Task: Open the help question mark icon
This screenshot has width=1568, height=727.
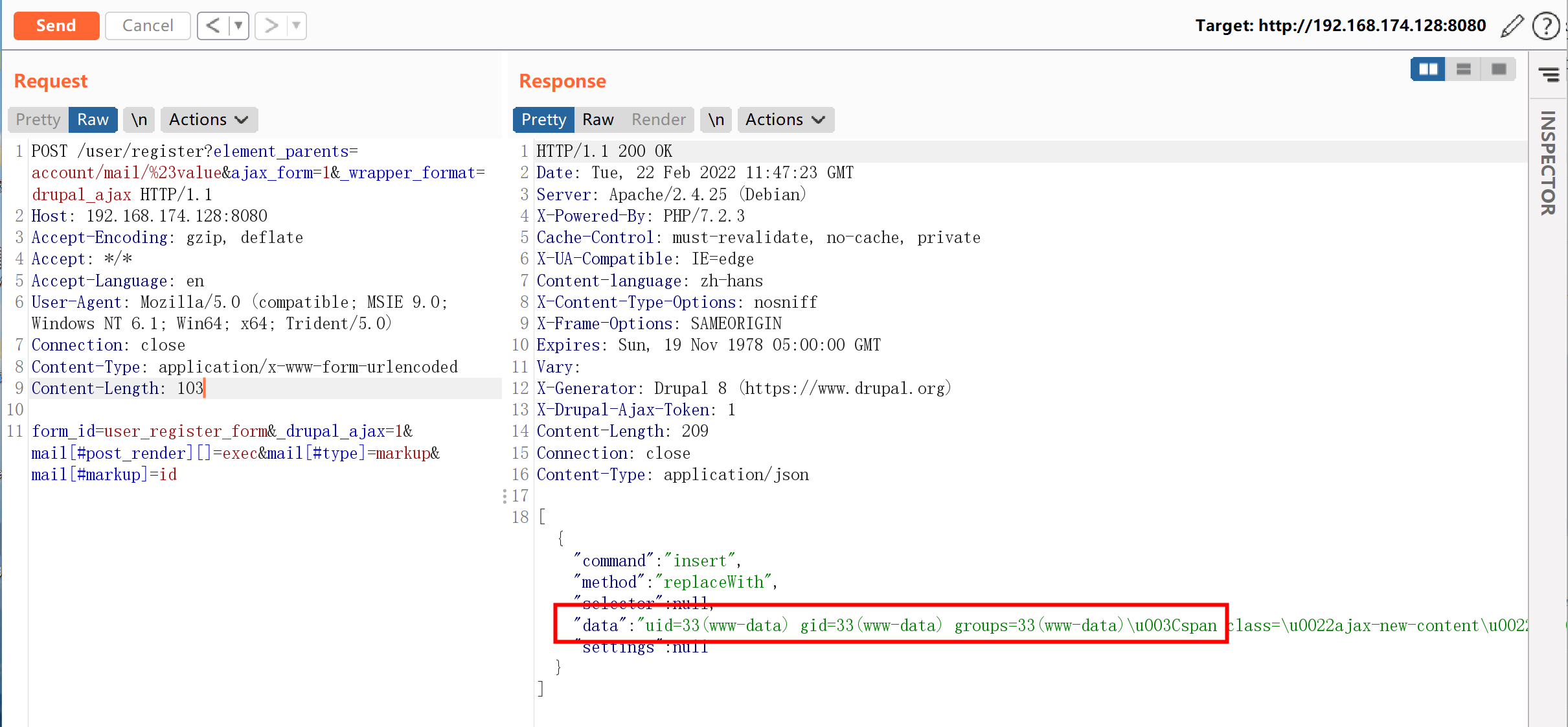Action: click(x=1546, y=26)
